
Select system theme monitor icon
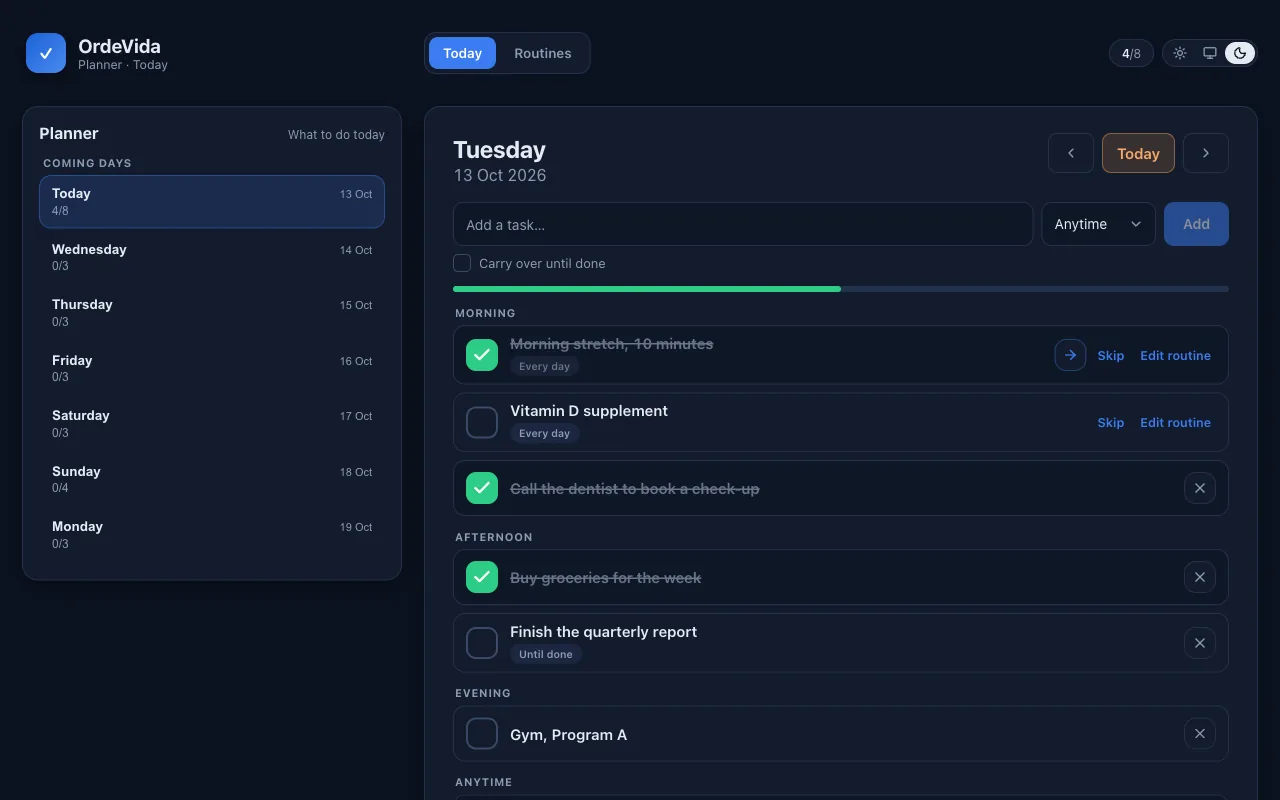1210,53
